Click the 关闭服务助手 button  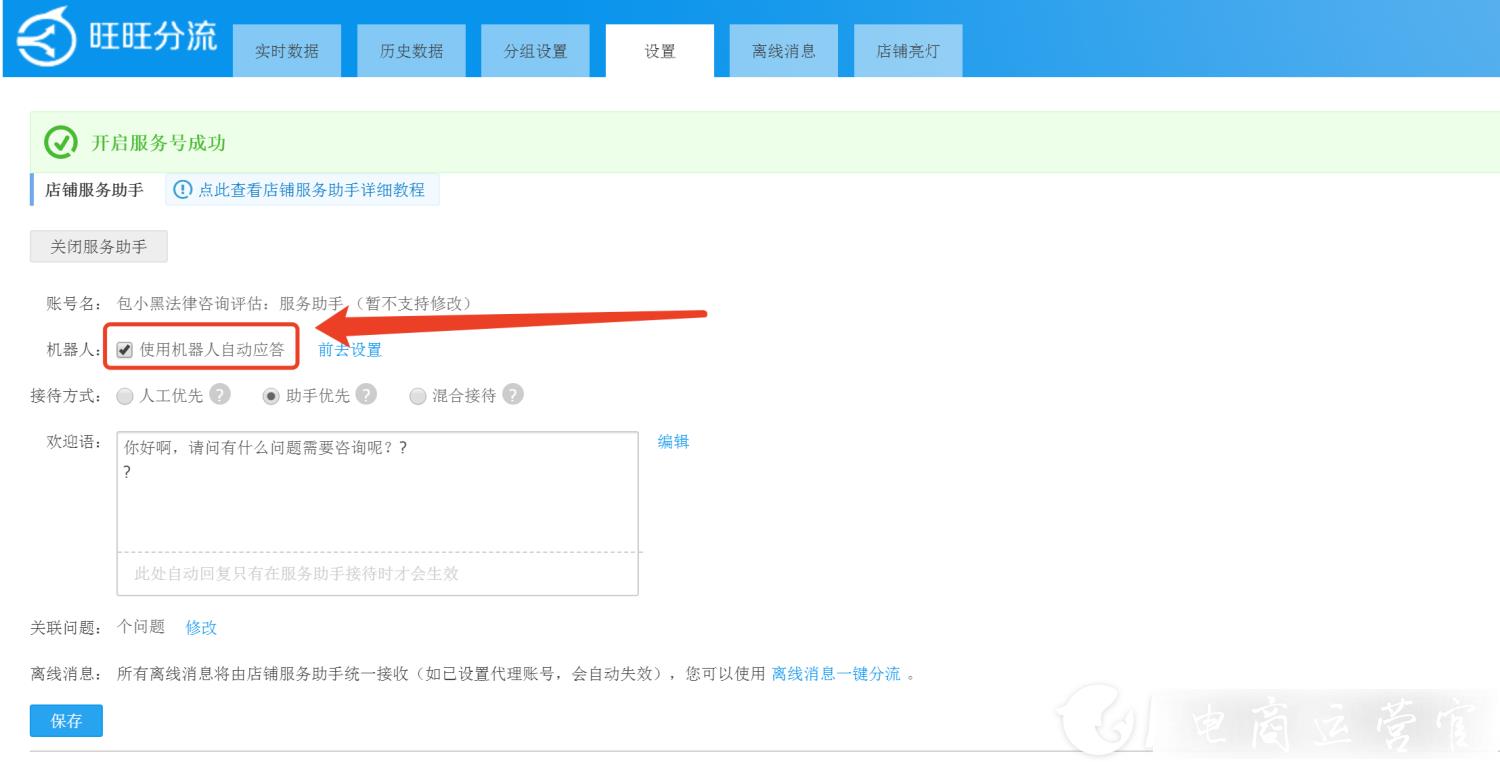coord(99,247)
